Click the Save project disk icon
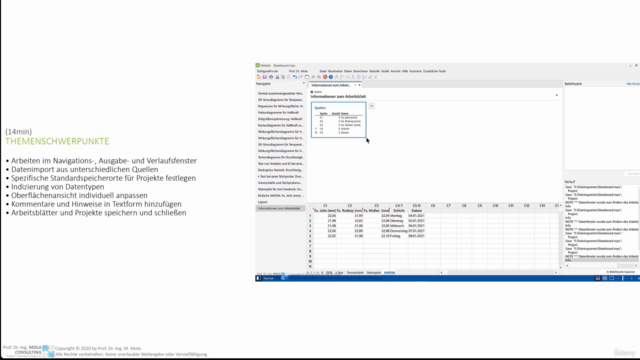 pos(264,77)
